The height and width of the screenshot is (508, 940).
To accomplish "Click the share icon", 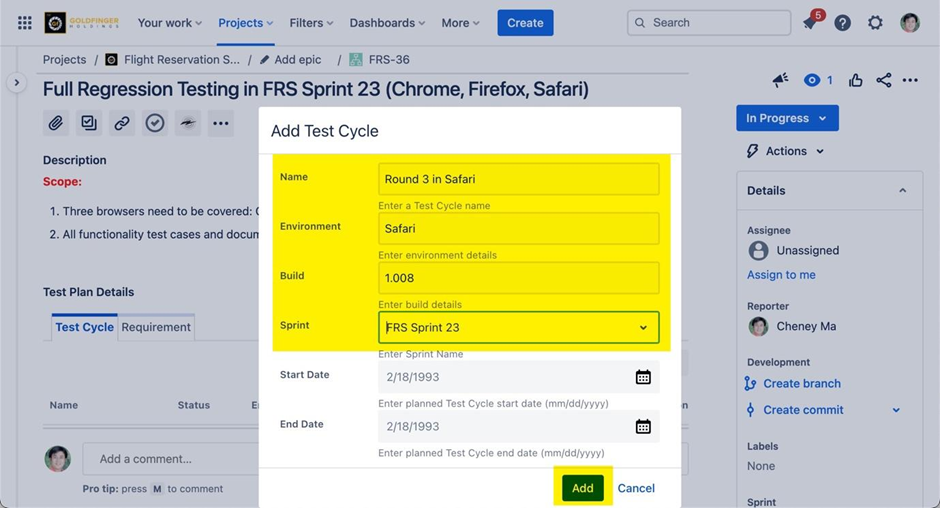I will 884,80.
